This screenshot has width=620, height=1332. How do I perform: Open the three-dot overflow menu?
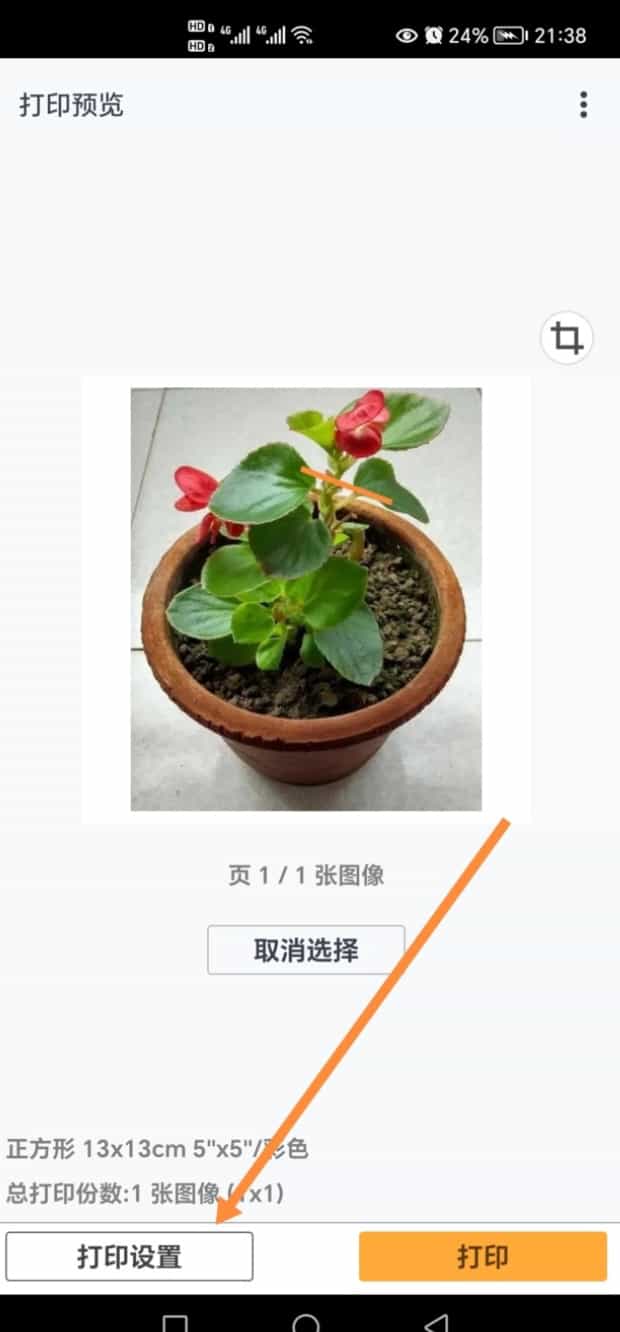coord(583,105)
